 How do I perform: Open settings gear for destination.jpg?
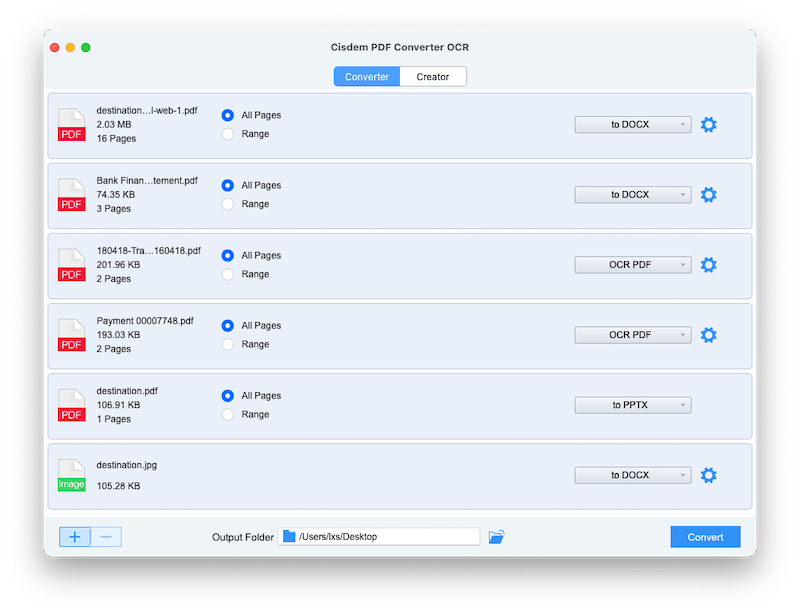tap(708, 475)
